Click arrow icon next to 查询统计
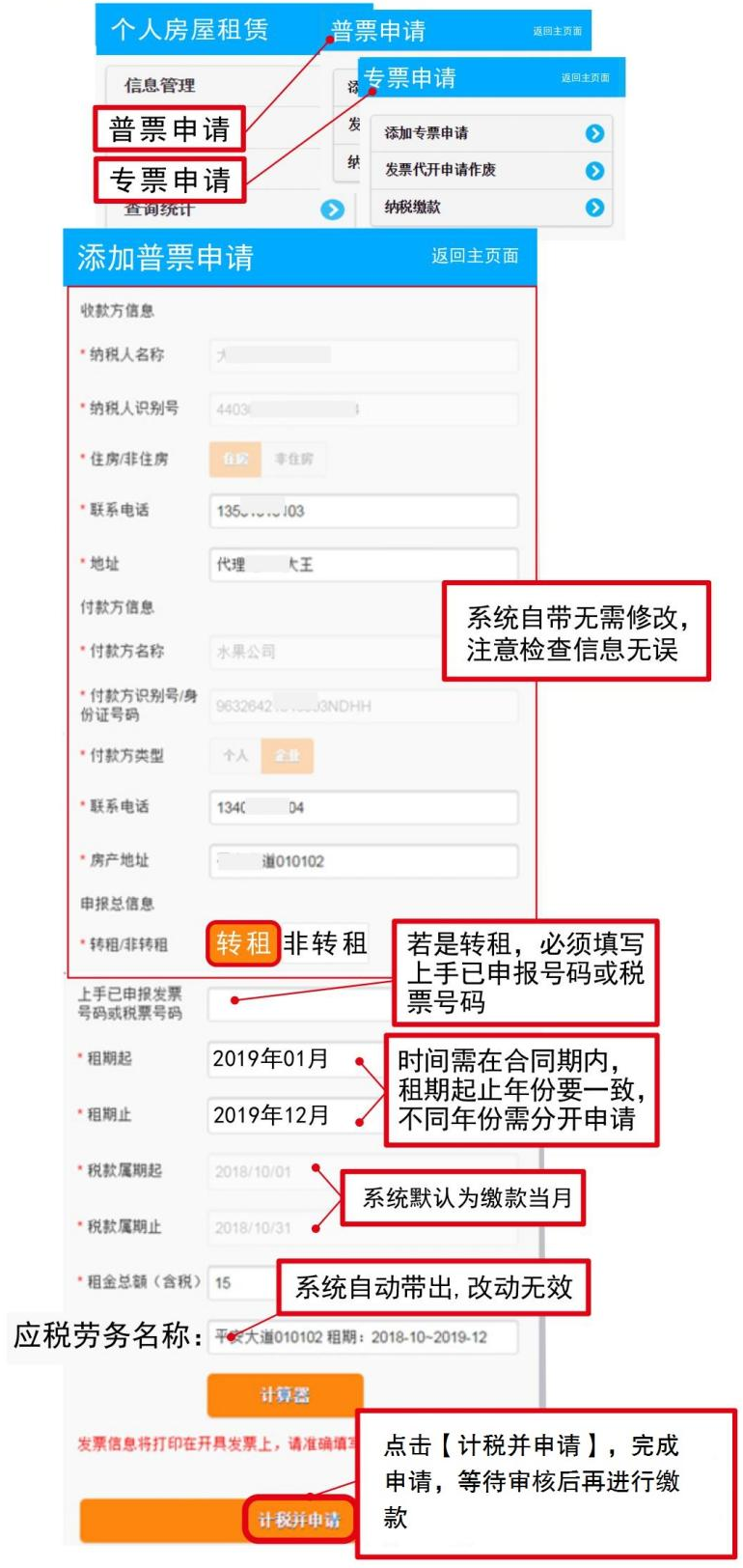 click(332, 210)
